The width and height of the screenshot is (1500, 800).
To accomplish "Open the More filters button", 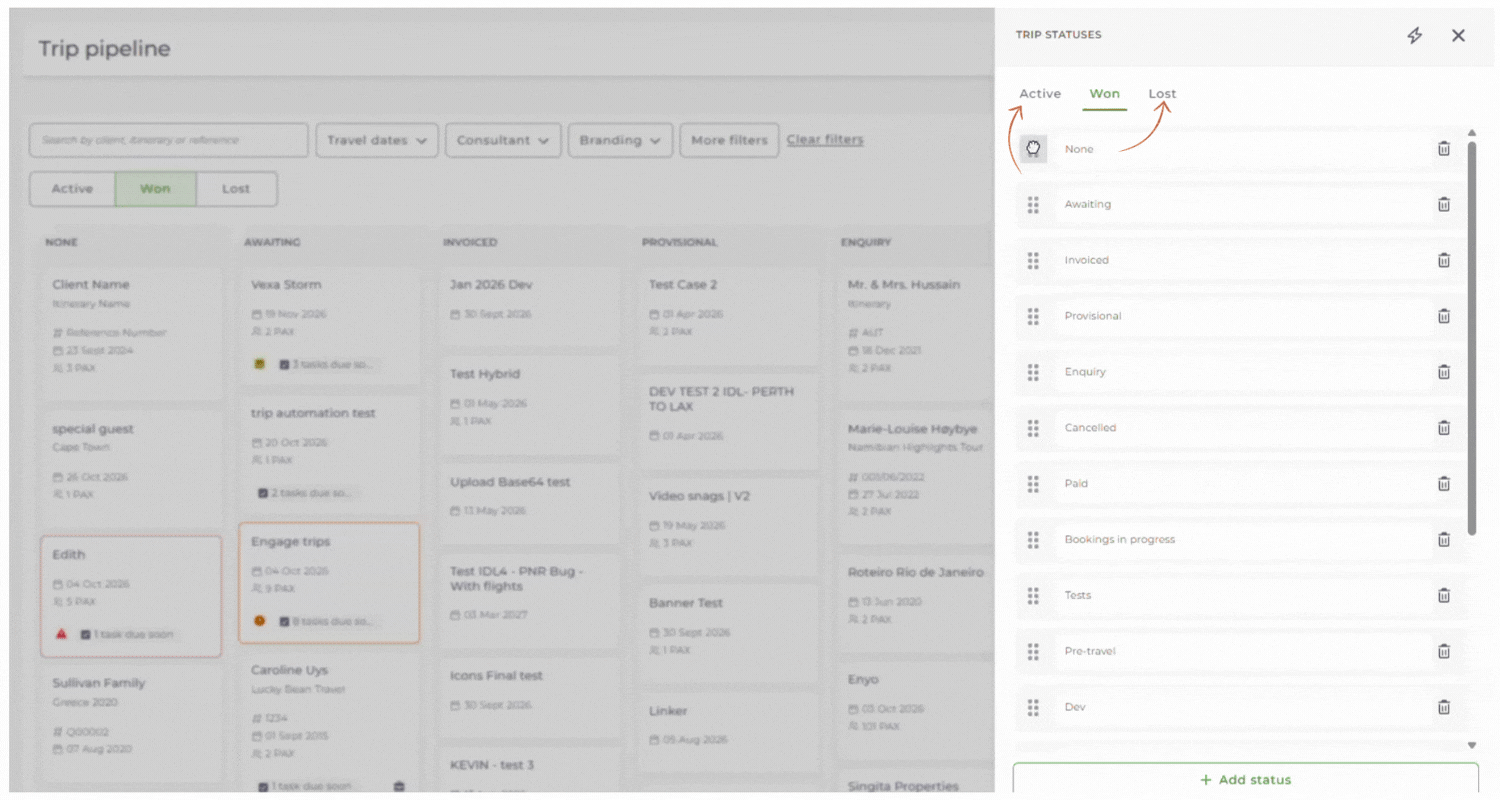I will tap(729, 141).
